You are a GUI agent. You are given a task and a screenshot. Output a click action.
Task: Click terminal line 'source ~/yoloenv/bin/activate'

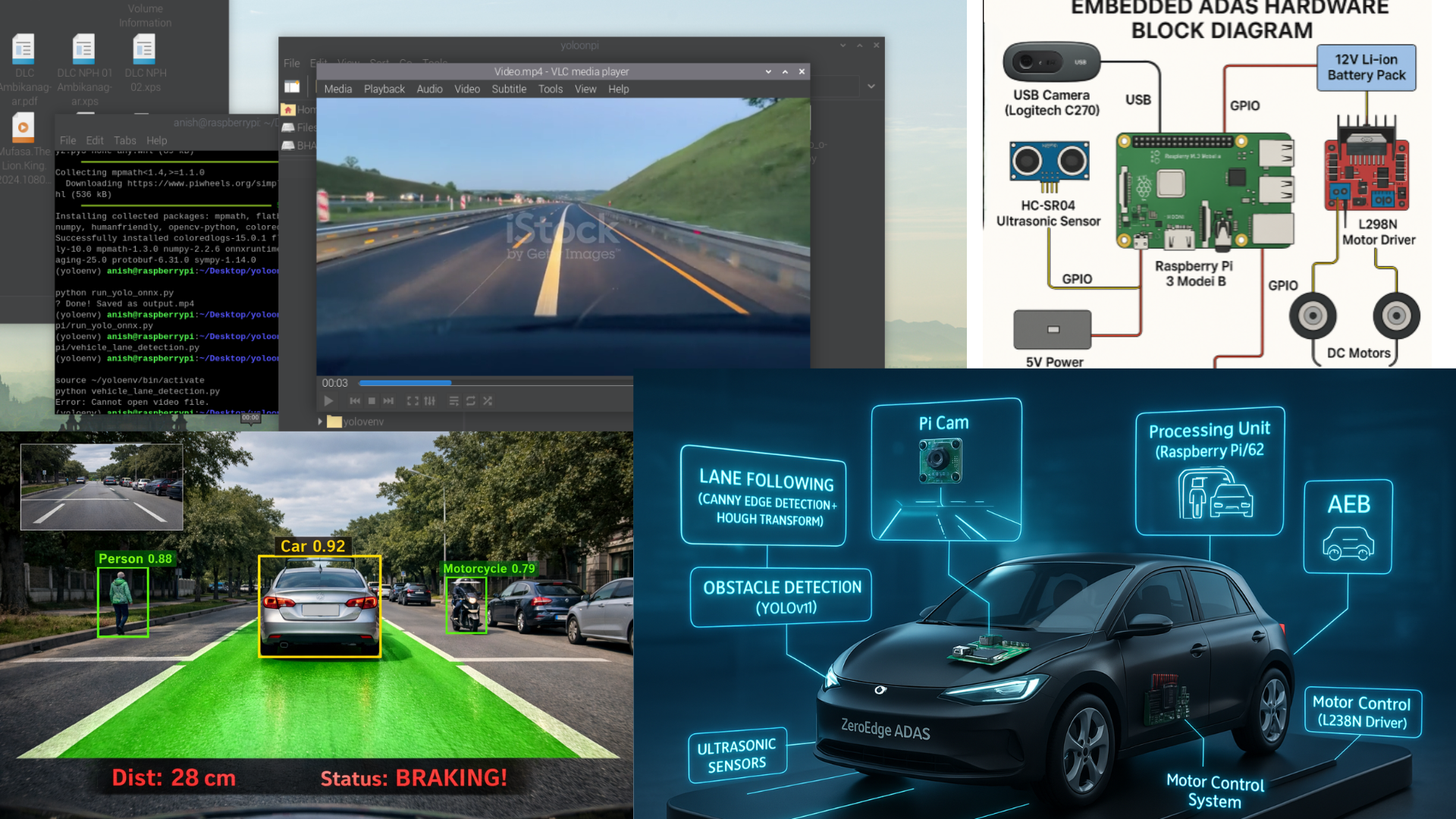coord(130,380)
